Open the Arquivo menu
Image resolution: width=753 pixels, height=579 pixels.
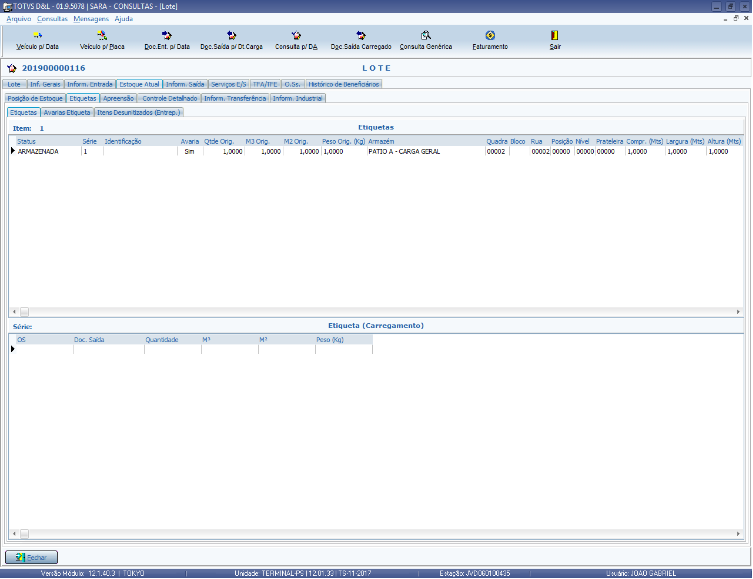pos(19,19)
